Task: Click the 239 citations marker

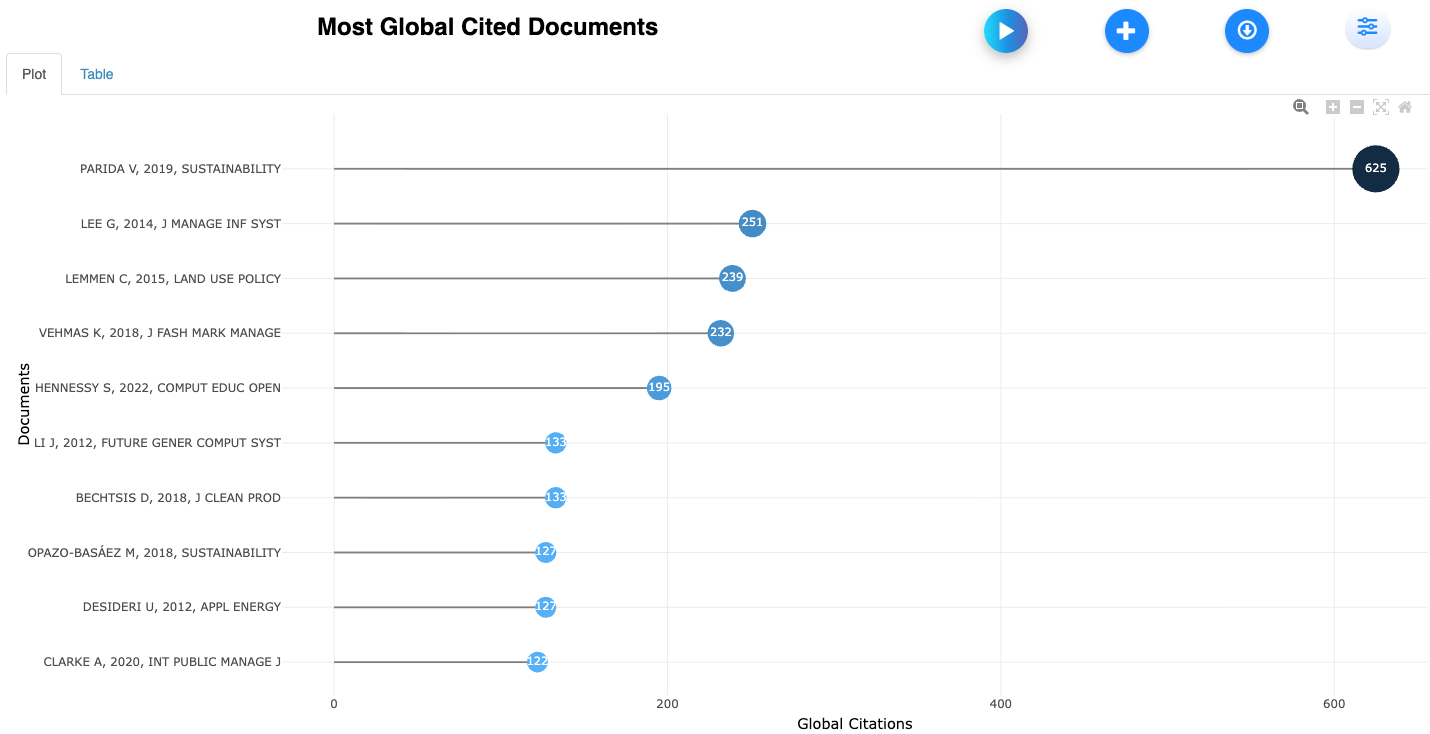Action: pyautogui.click(x=732, y=278)
